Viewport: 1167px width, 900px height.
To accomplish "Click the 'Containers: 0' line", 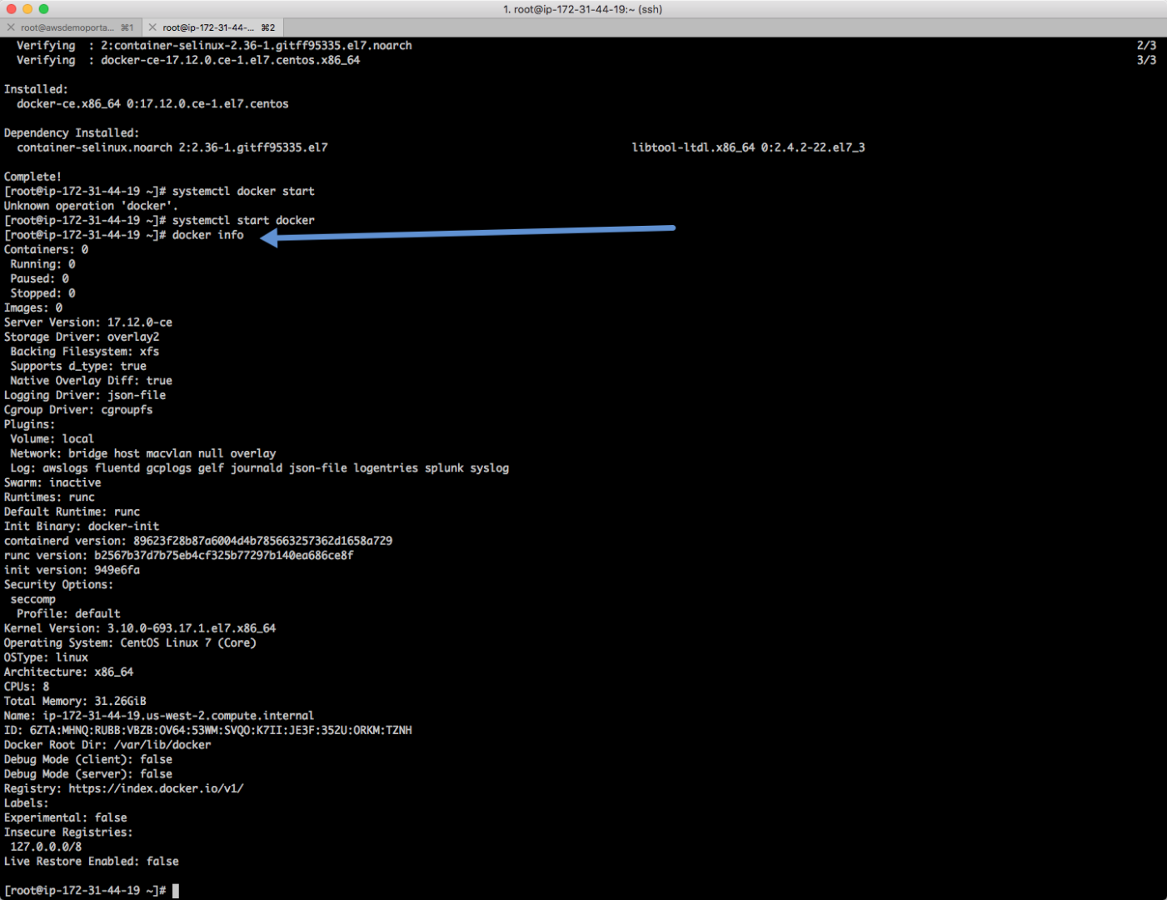I will click(x=46, y=250).
